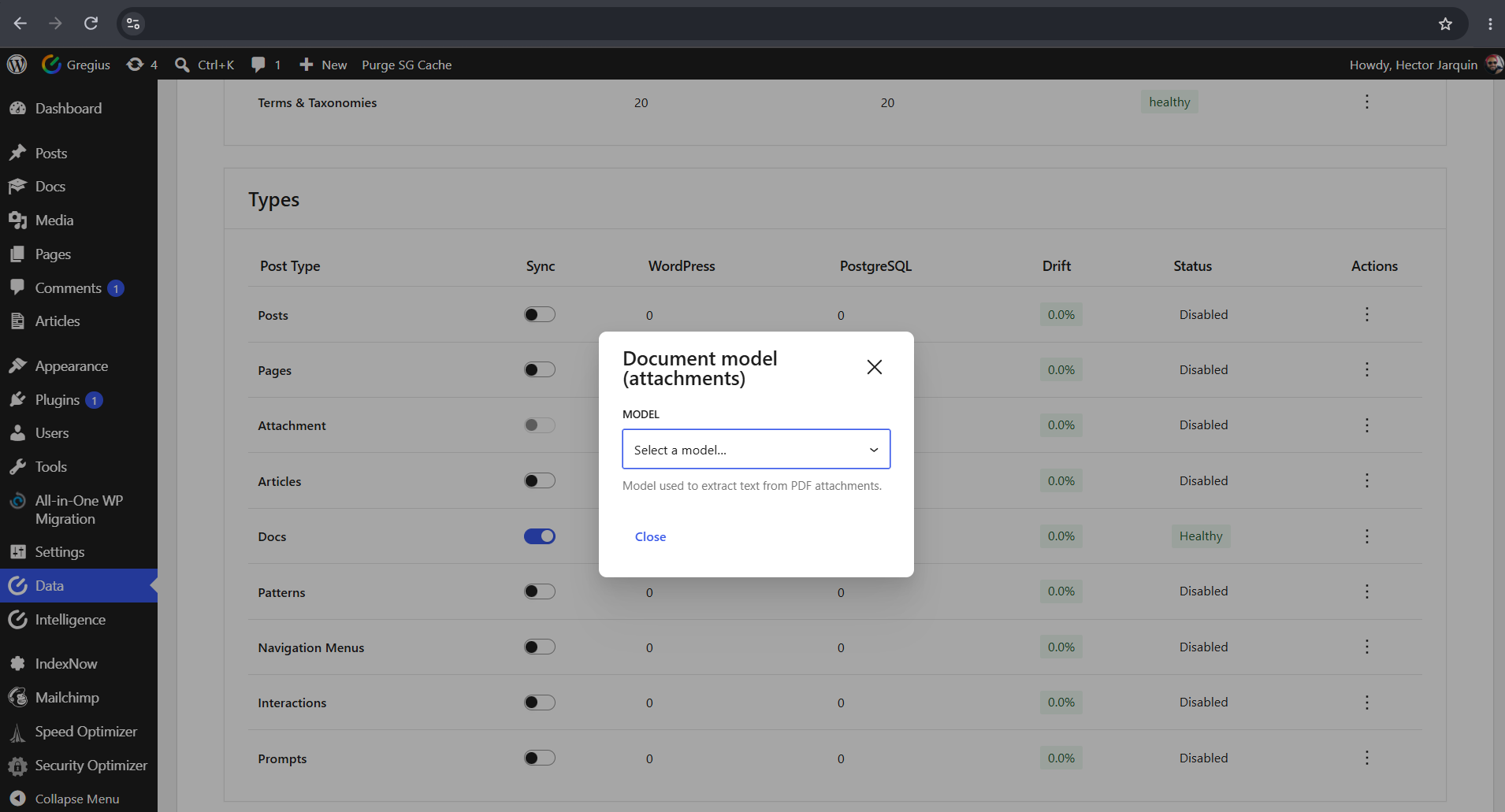The height and width of the screenshot is (812, 1505).
Task: Toggle sync for Prompts type
Action: (540, 758)
